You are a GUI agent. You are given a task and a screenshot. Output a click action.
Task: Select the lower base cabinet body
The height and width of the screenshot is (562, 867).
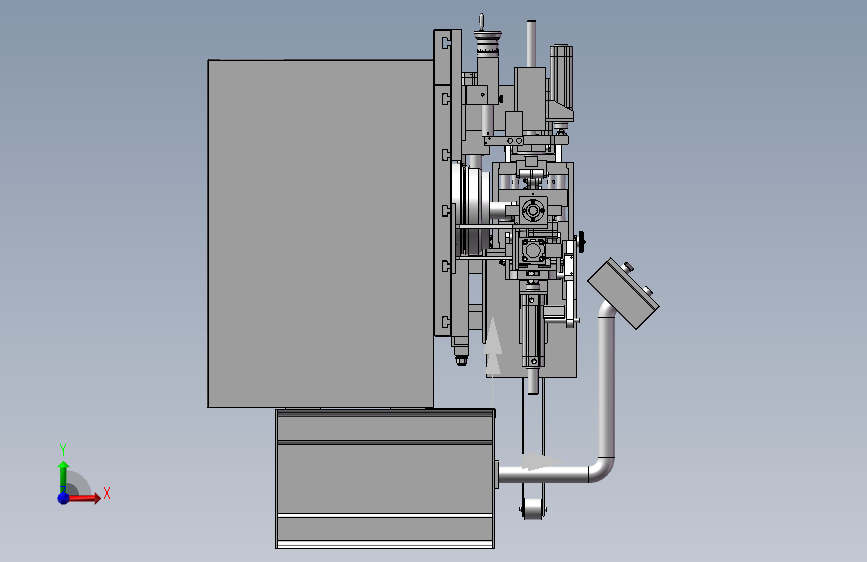click(x=385, y=479)
